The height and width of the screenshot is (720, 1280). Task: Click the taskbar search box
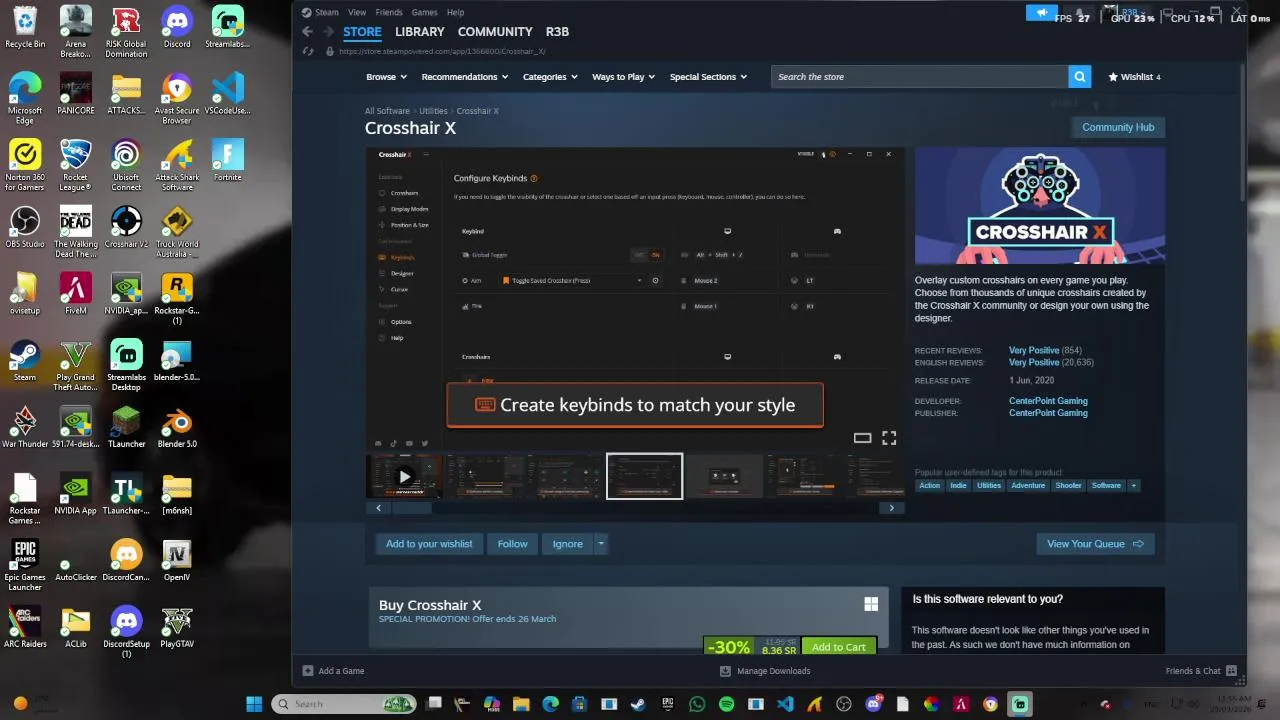(344, 704)
